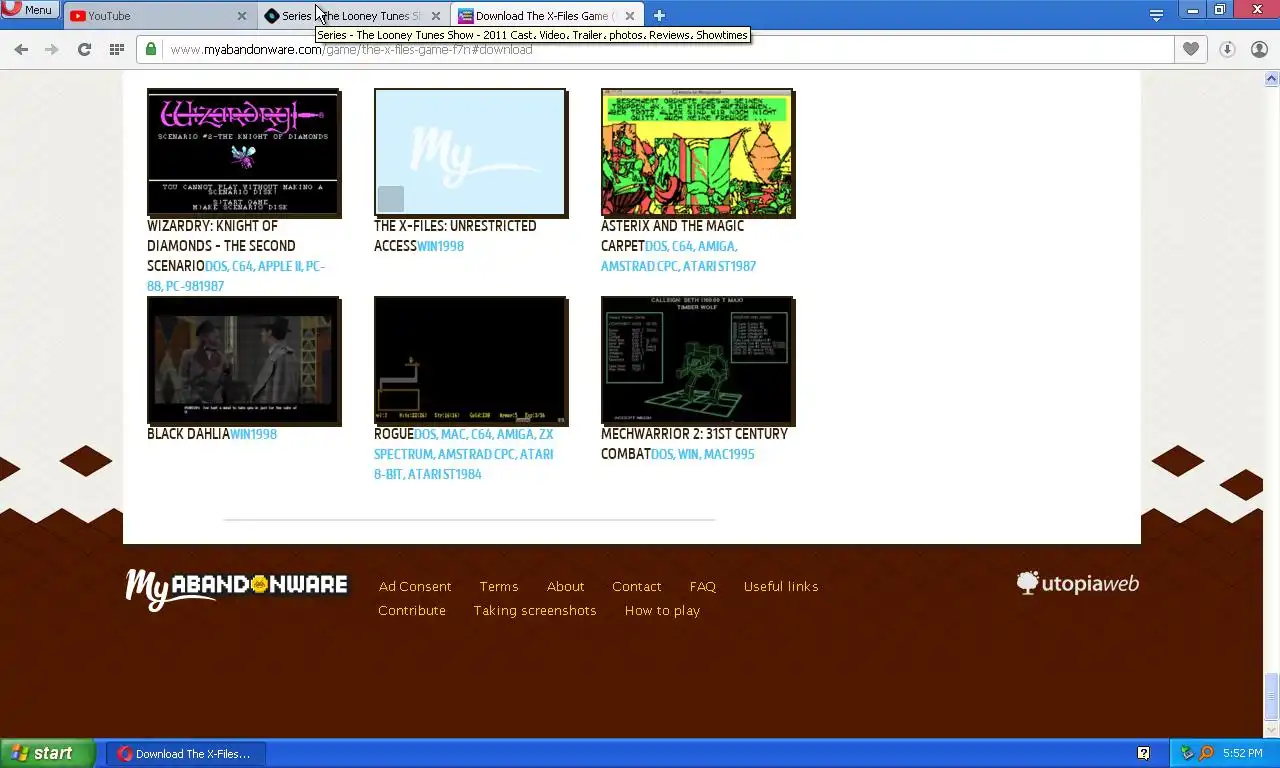
Task: Switch to the Looney Tunes Show tab
Action: tap(352, 16)
